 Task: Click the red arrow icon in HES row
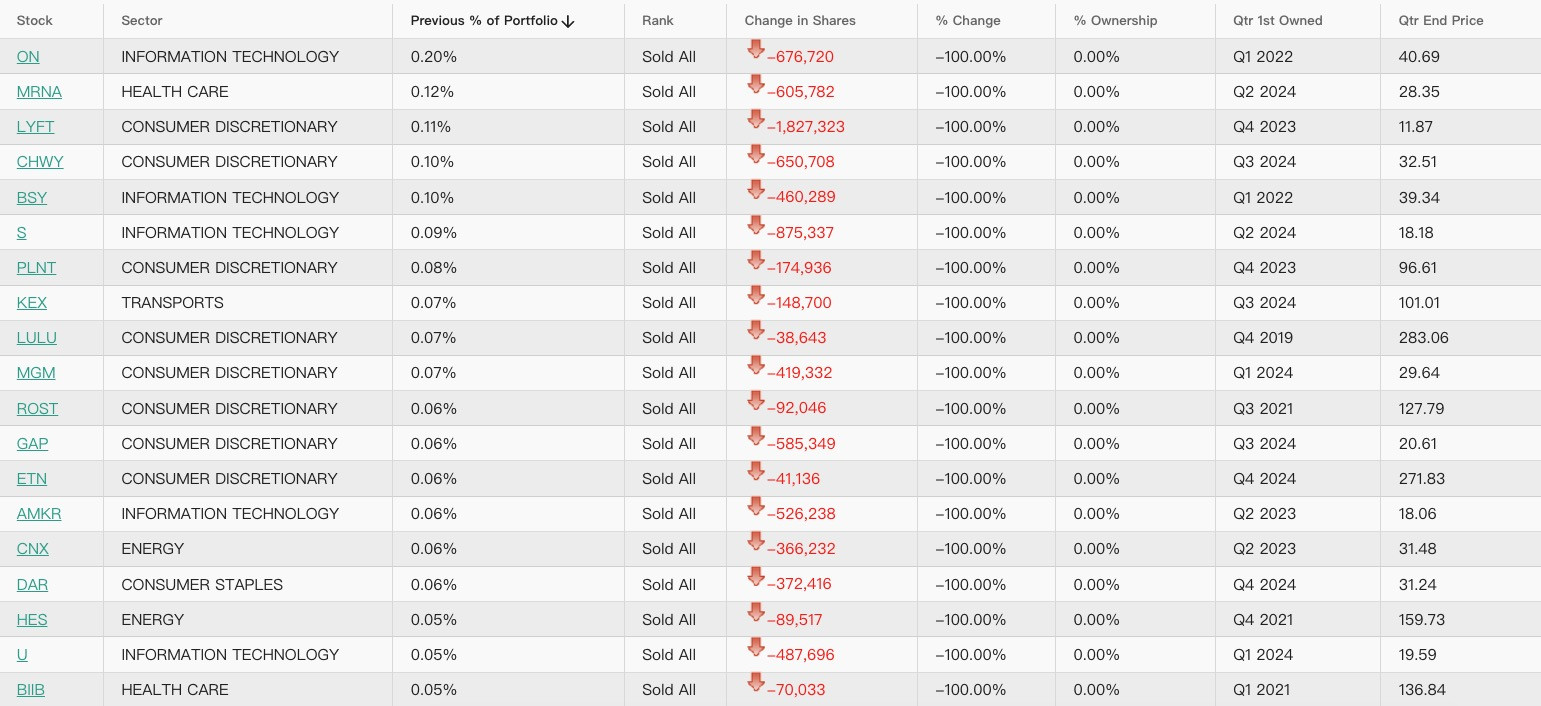pos(756,613)
